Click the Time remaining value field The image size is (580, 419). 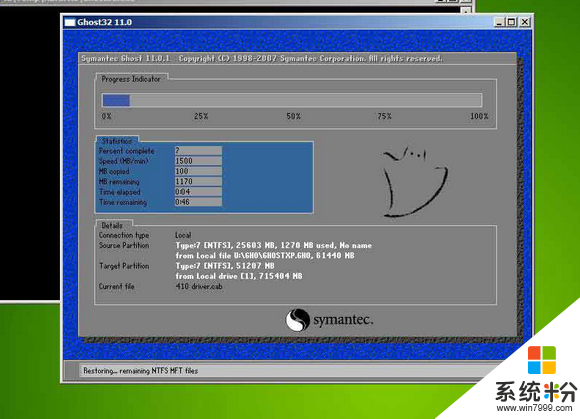coord(198,202)
